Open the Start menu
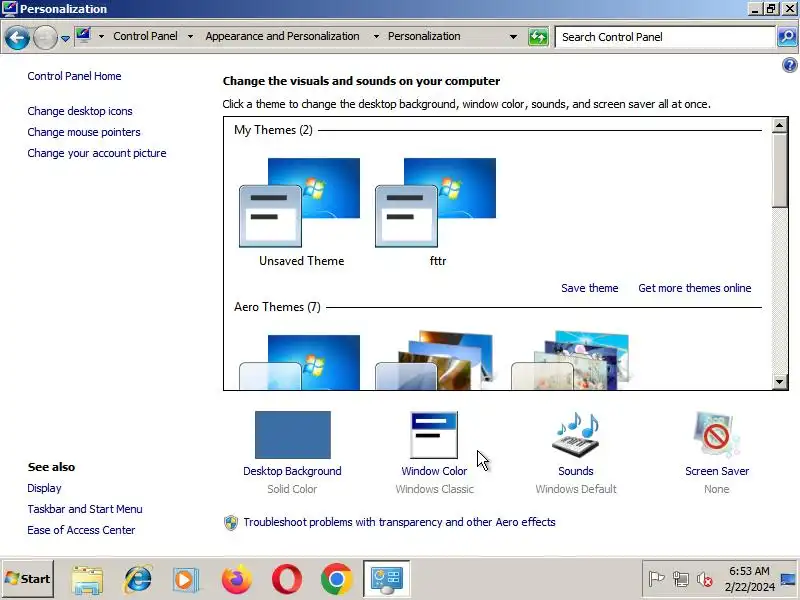This screenshot has width=800, height=600. point(28,579)
